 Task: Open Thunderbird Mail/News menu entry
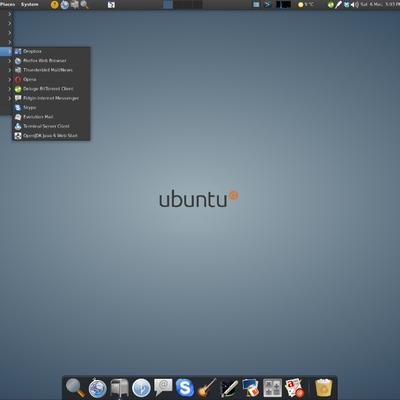(51, 70)
